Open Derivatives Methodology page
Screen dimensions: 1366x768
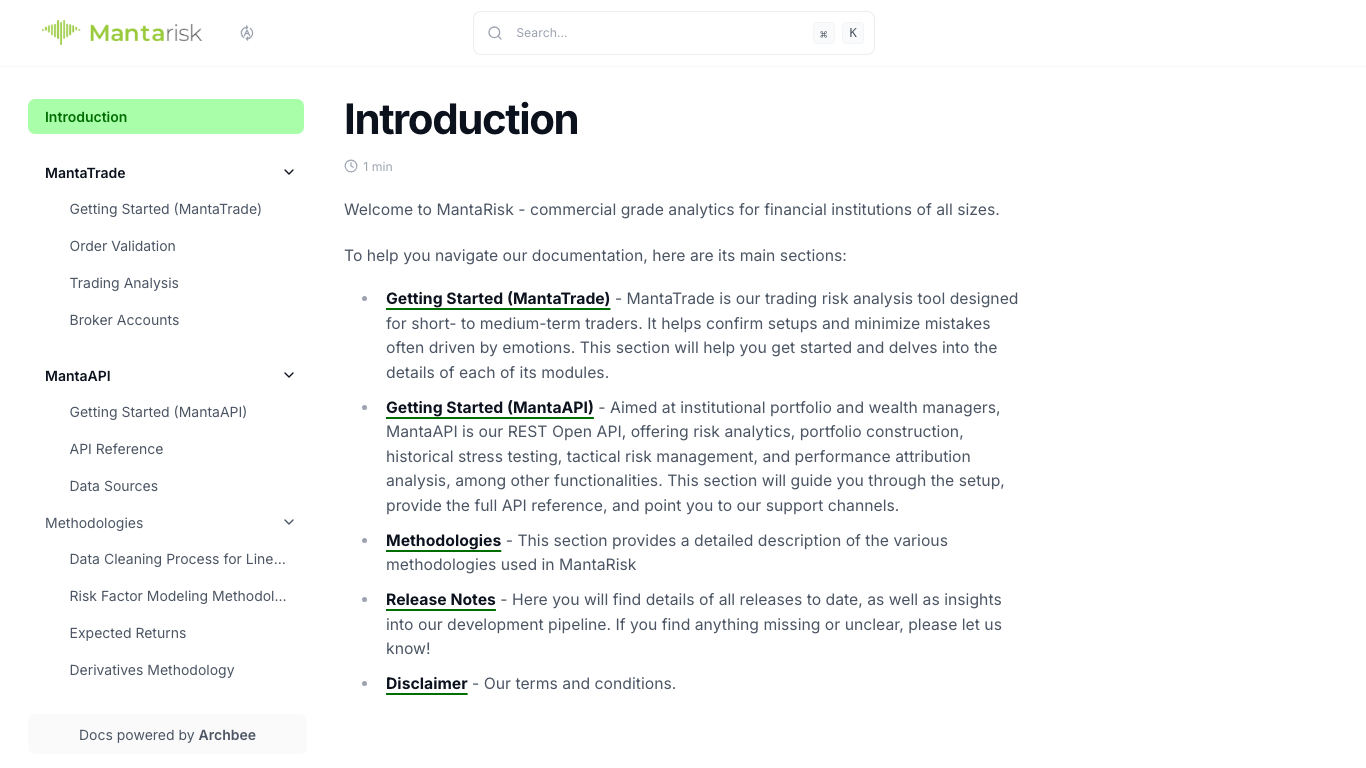pos(152,670)
